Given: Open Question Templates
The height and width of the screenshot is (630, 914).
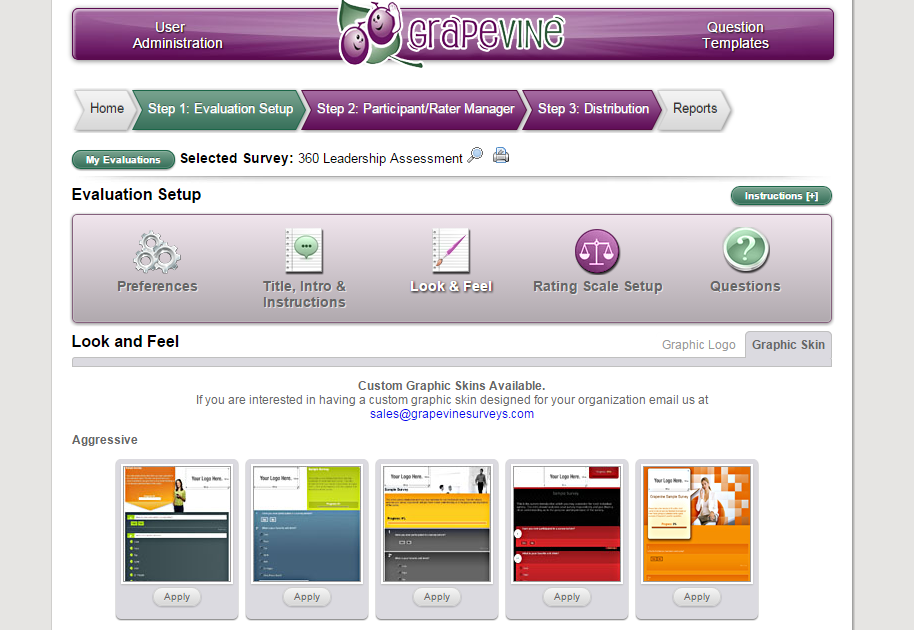Looking at the screenshot, I should pos(735,35).
